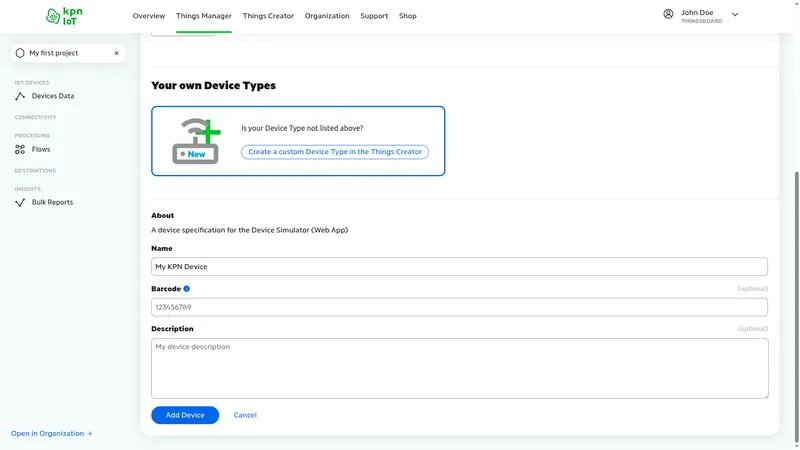Open the Support page

click(x=374, y=16)
